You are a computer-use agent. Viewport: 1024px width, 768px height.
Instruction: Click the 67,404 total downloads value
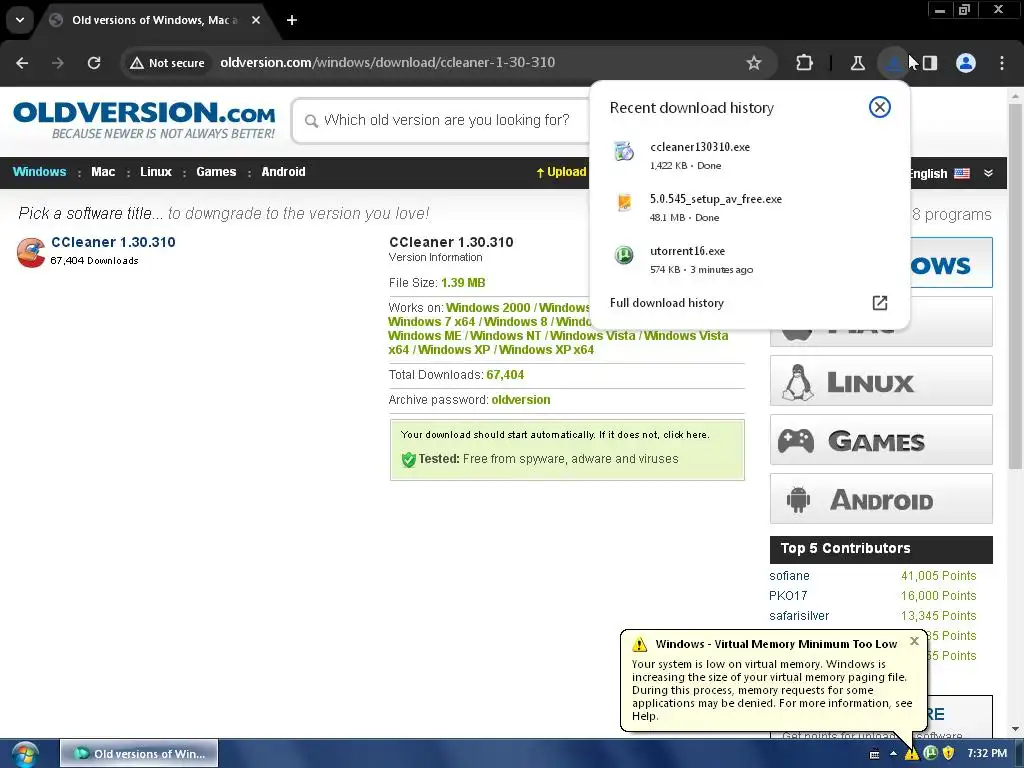pyautogui.click(x=505, y=375)
